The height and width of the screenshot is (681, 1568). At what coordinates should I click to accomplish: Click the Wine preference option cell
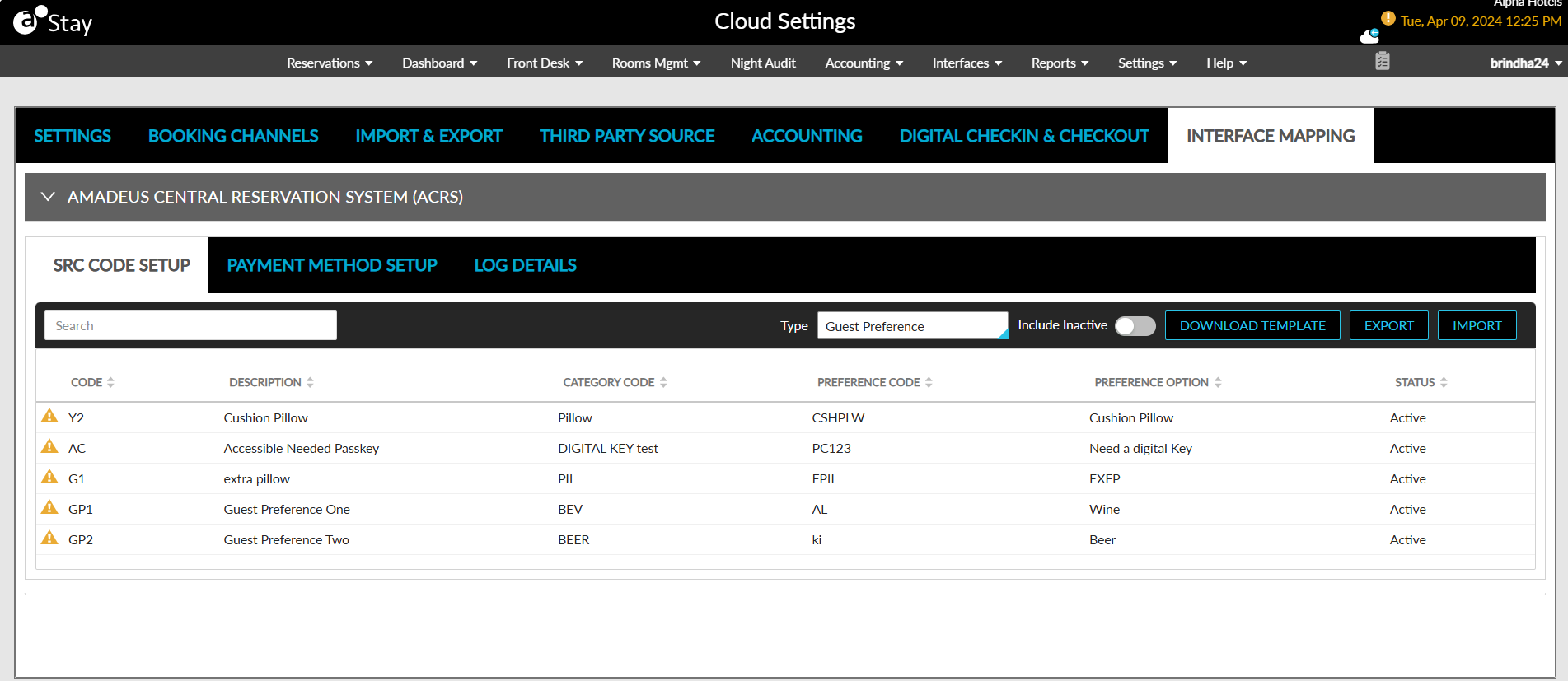pos(1104,509)
